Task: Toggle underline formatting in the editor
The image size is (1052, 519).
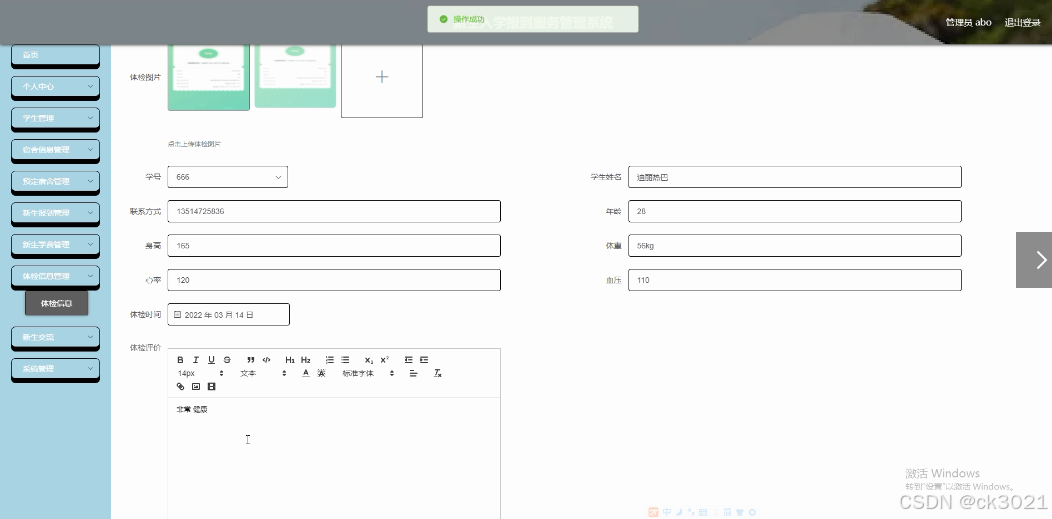Action: (211, 360)
